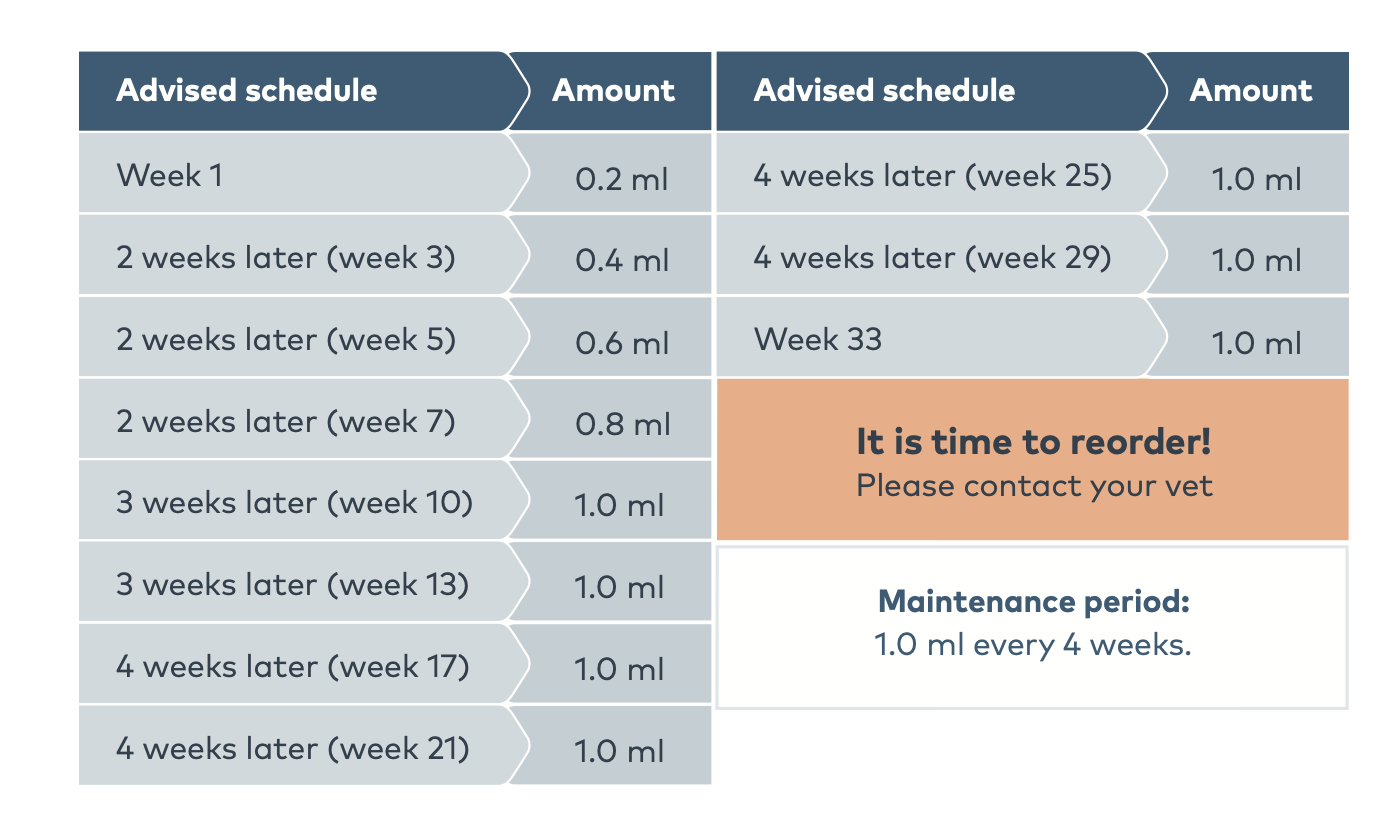This screenshot has height=818, width=1384.
Task: Click the "Please contact your vet" text
Action: (x=1033, y=486)
